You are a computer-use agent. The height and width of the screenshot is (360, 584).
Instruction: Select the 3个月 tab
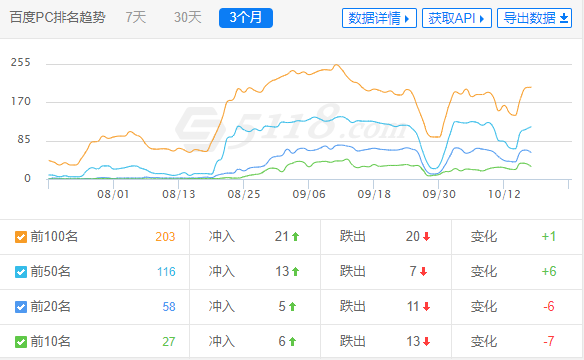246,18
